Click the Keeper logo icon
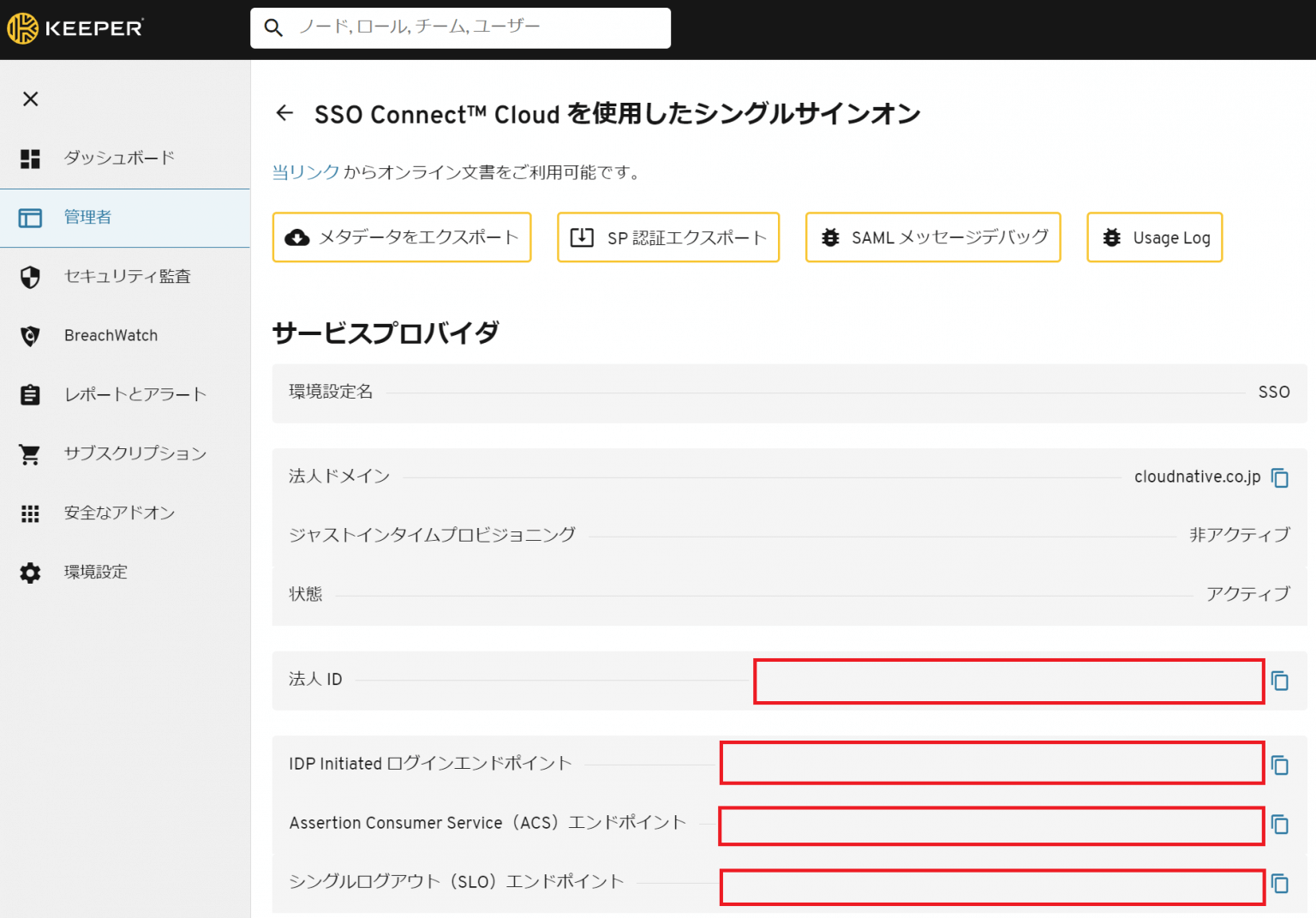This screenshot has width=1316, height=918. [25, 27]
